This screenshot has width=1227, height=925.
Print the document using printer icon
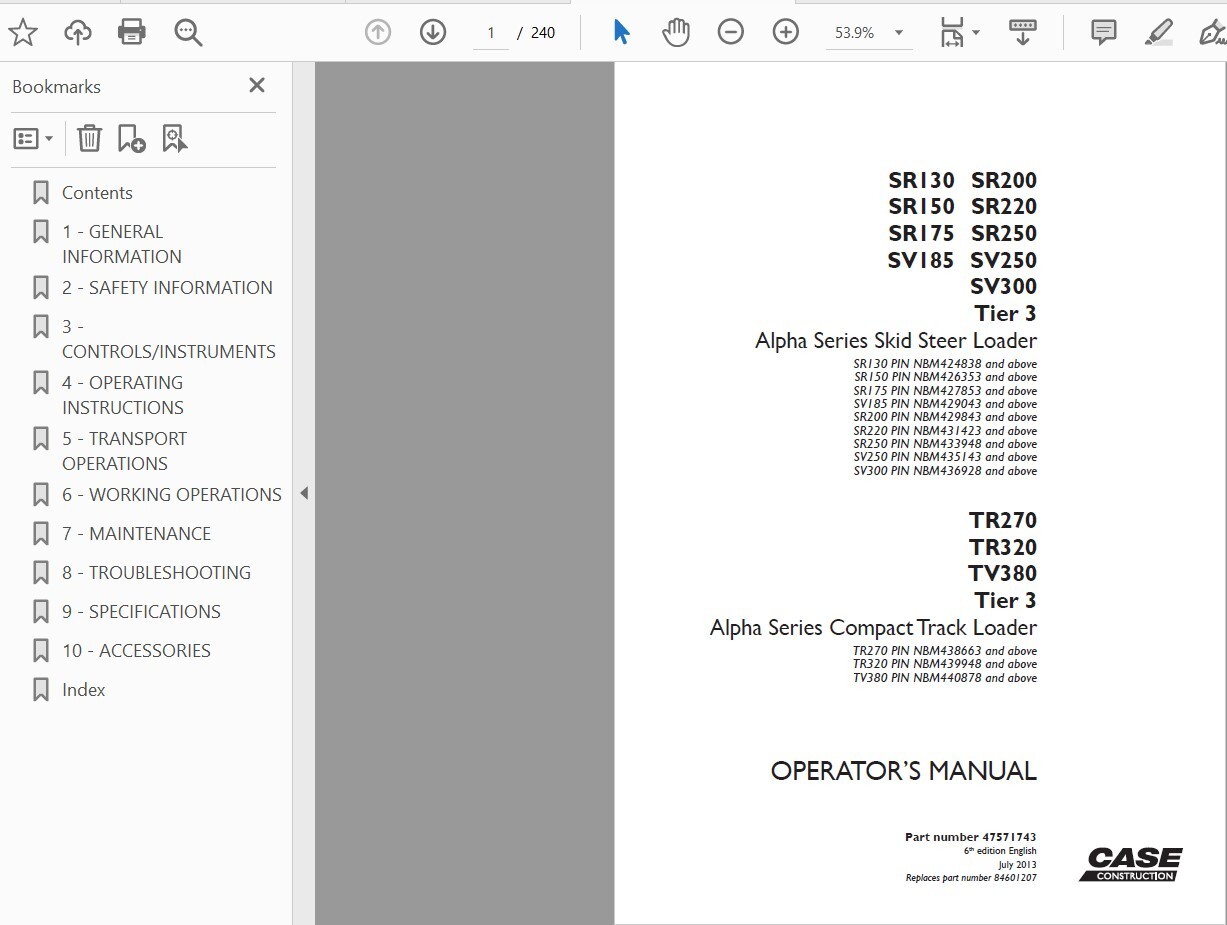(x=132, y=33)
